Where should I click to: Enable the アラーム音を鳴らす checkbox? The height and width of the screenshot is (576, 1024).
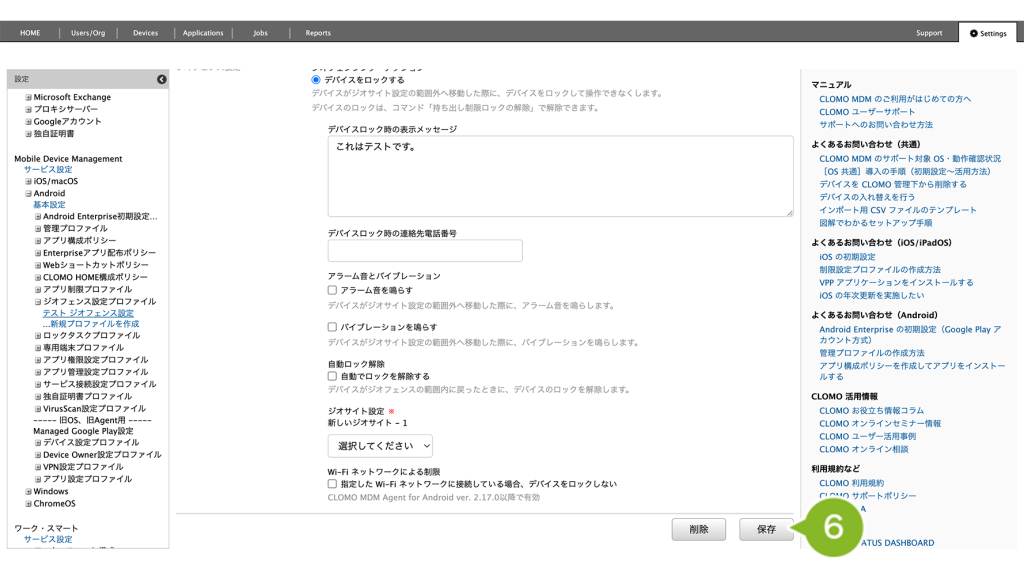coord(333,290)
